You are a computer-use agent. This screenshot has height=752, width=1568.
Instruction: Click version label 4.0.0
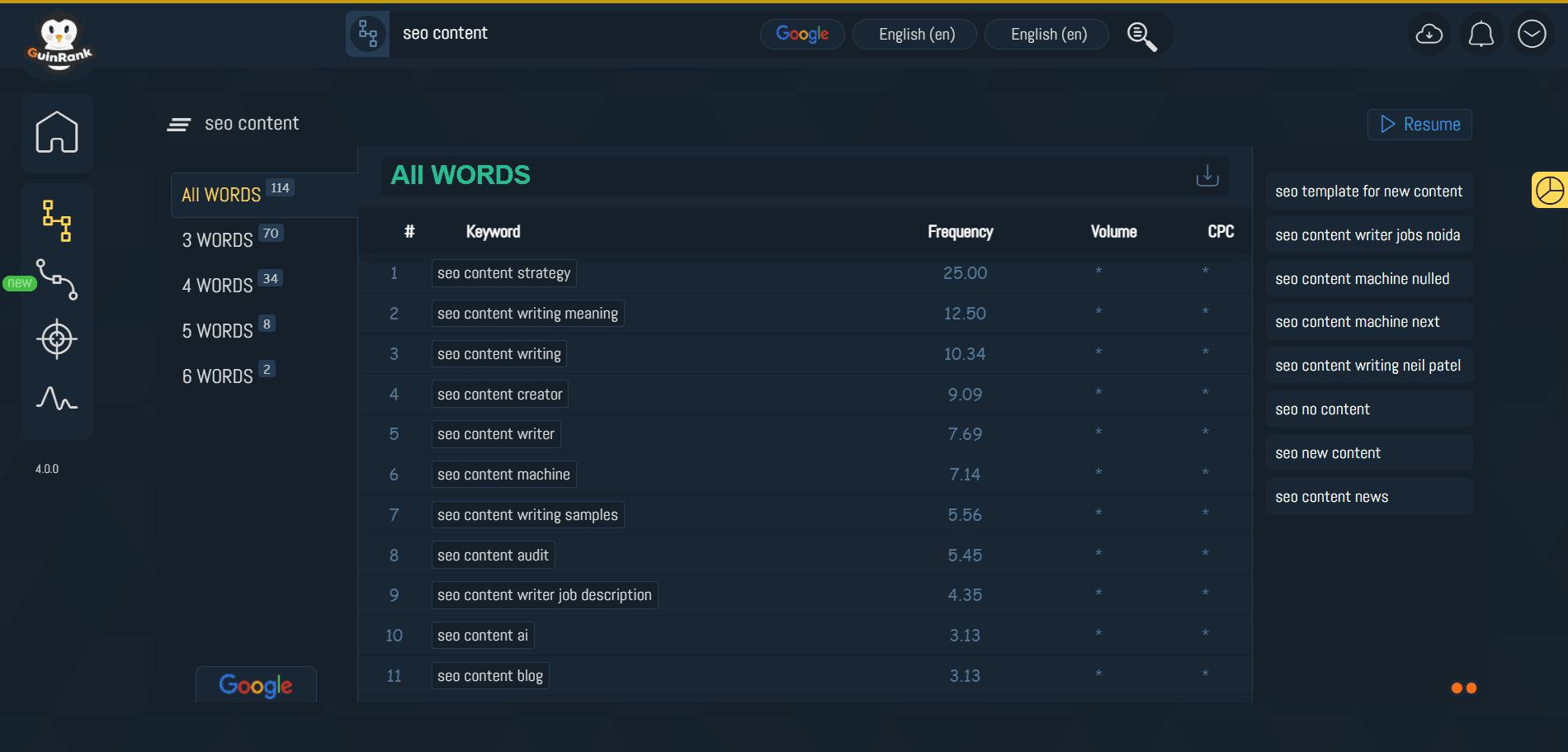[47, 469]
